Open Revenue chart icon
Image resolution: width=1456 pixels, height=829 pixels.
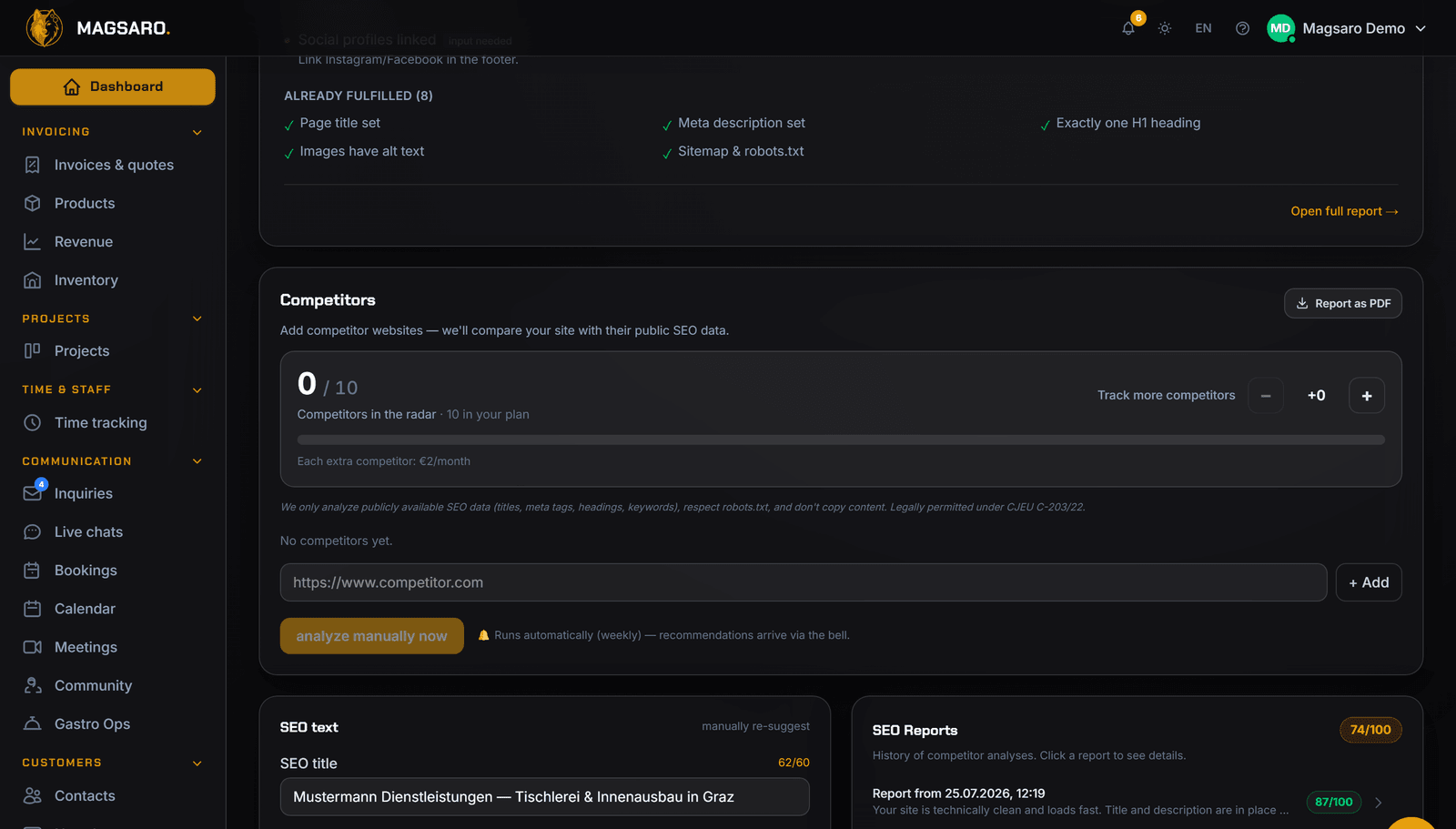33,242
